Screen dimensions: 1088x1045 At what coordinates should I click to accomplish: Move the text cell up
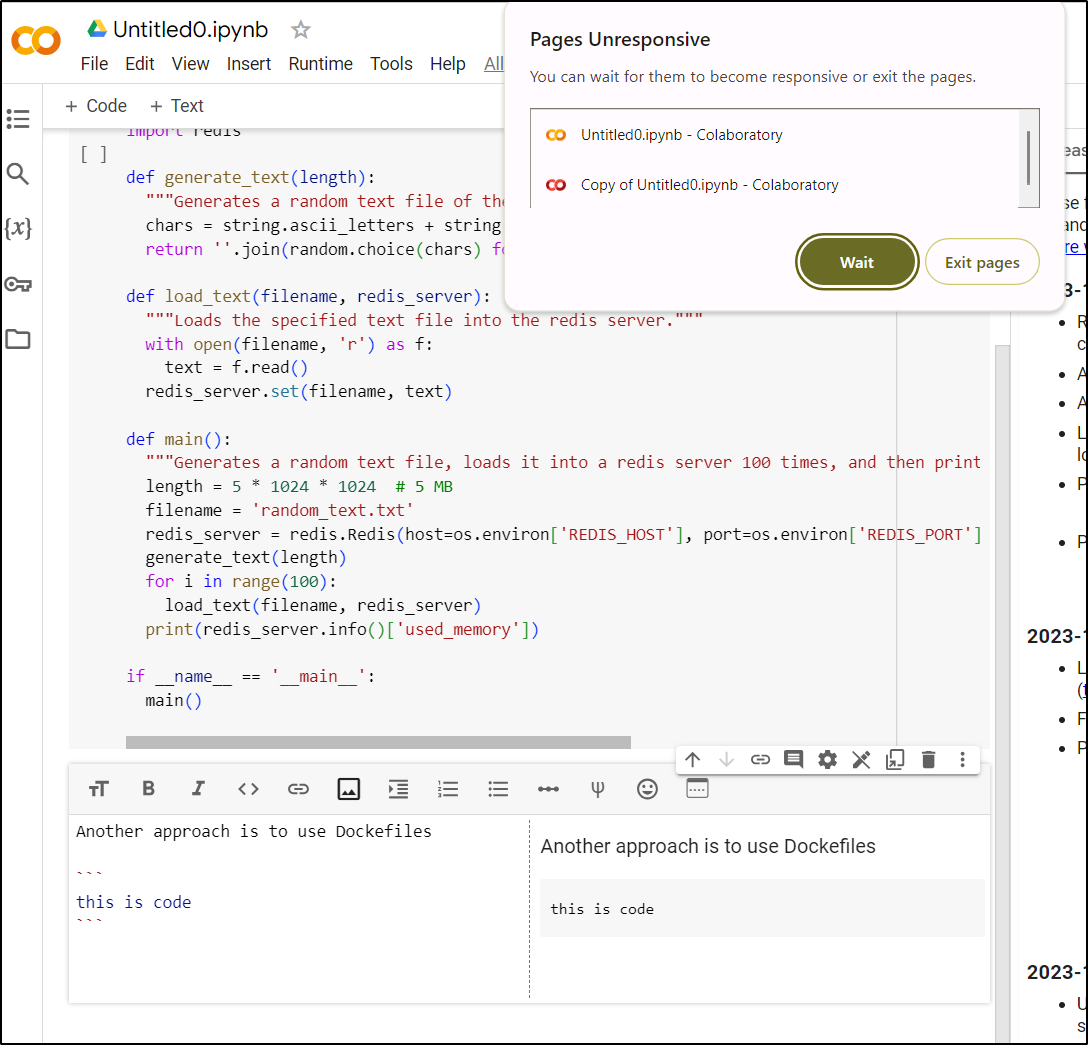click(692, 760)
